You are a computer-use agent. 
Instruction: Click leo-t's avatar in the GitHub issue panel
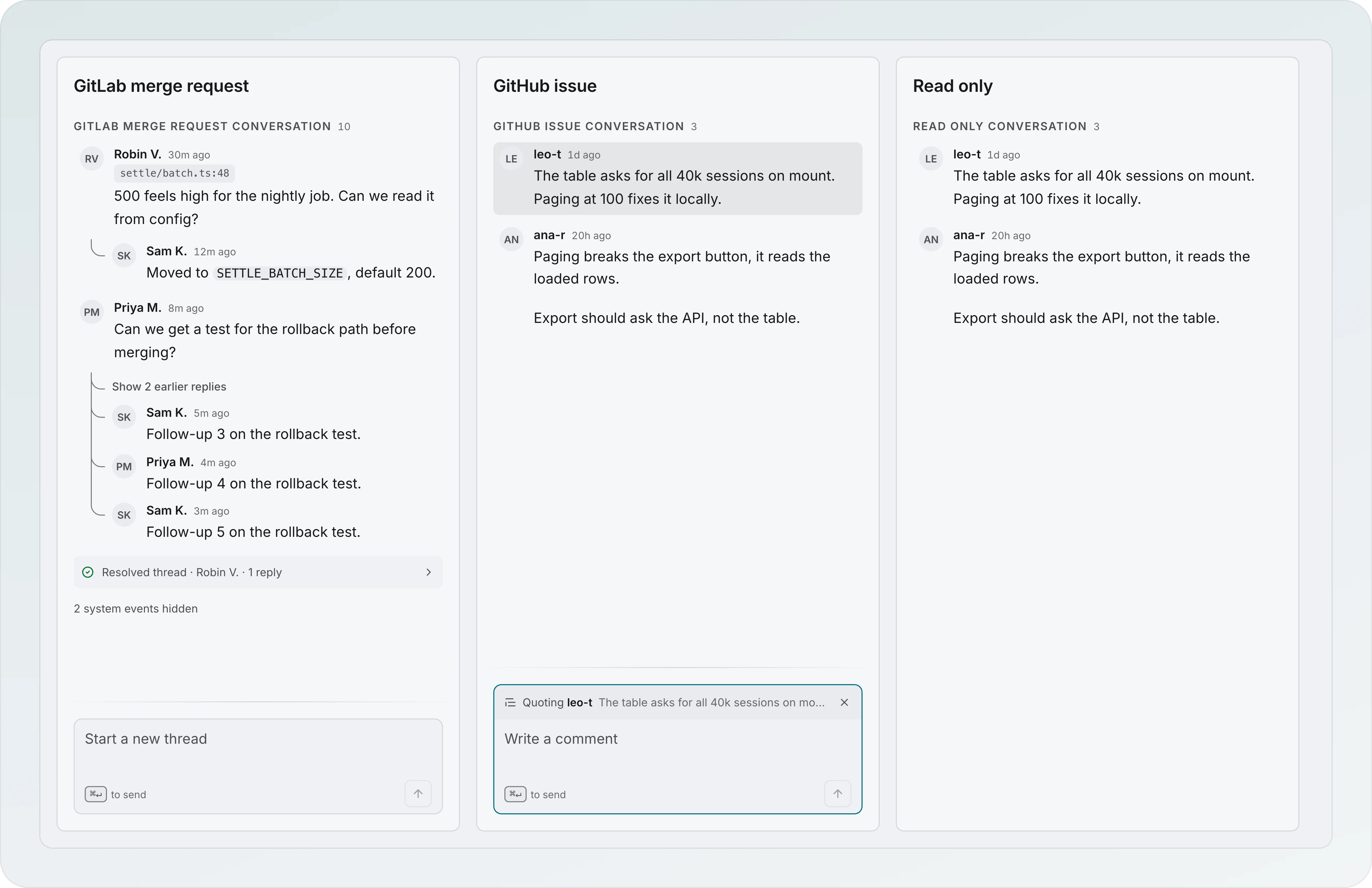pyautogui.click(x=511, y=158)
